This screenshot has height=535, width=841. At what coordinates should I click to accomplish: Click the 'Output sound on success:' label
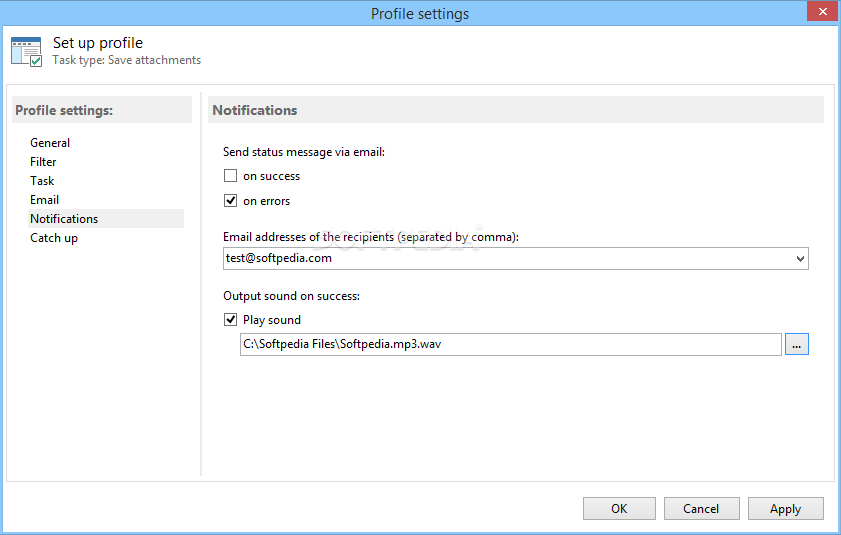click(x=291, y=296)
